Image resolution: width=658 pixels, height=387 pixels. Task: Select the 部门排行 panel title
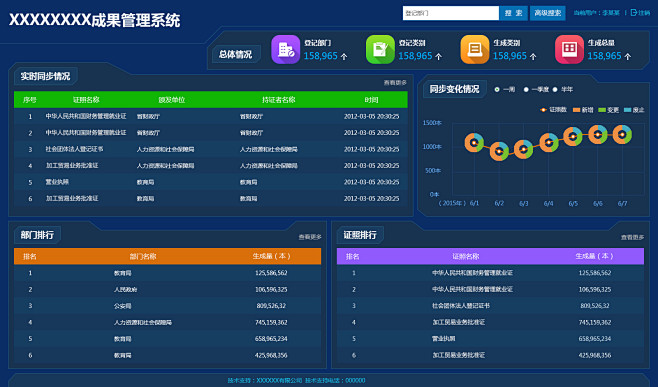(37, 235)
